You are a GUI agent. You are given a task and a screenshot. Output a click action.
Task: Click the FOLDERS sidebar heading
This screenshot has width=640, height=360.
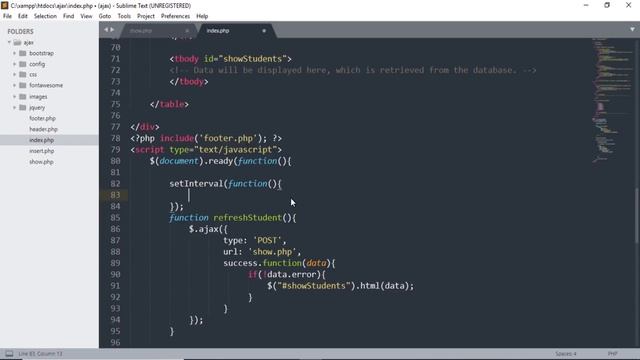pyautogui.click(x=20, y=31)
